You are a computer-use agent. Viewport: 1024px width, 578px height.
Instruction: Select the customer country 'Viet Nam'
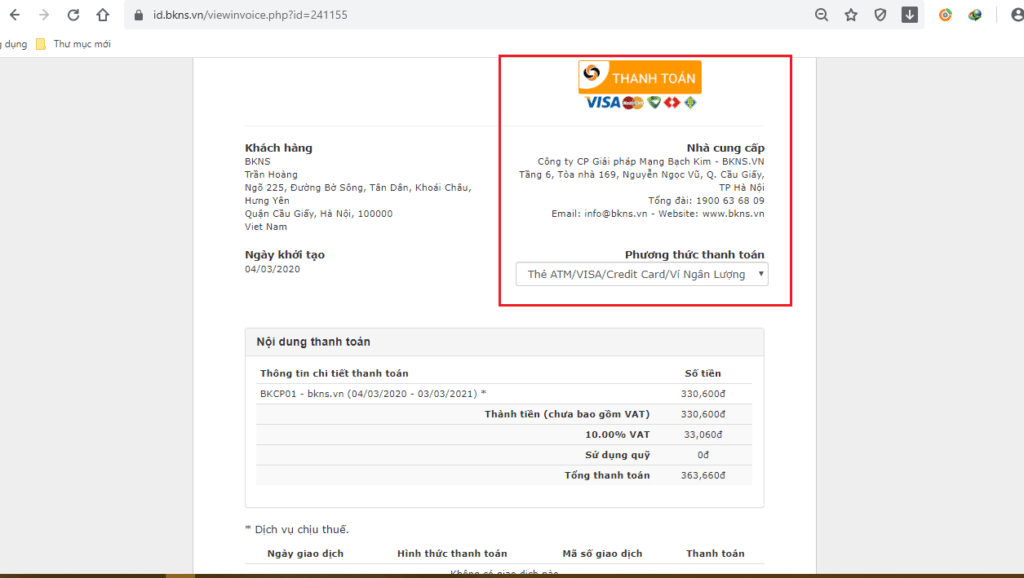266,227
